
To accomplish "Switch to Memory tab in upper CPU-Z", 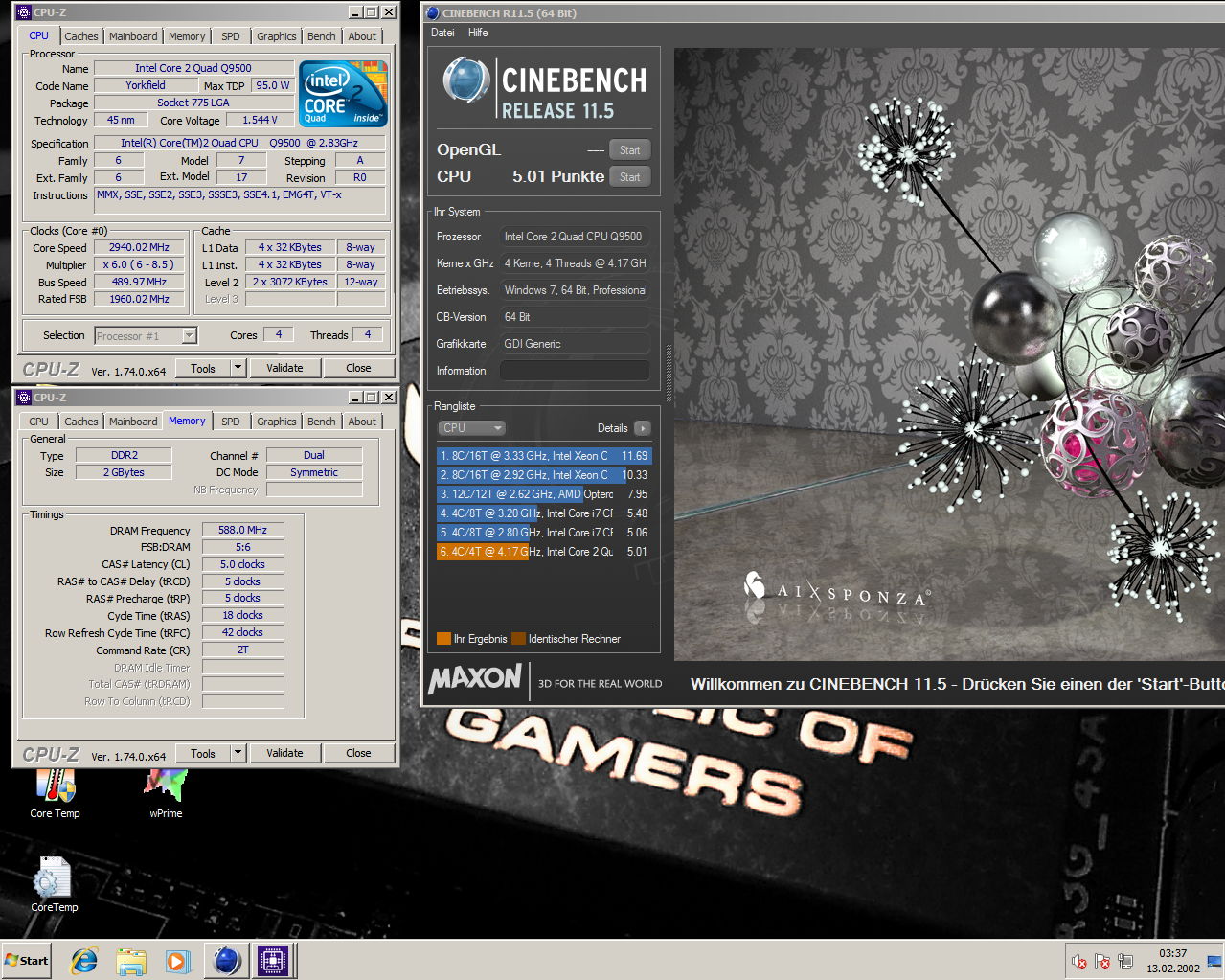I will point(187,36).
